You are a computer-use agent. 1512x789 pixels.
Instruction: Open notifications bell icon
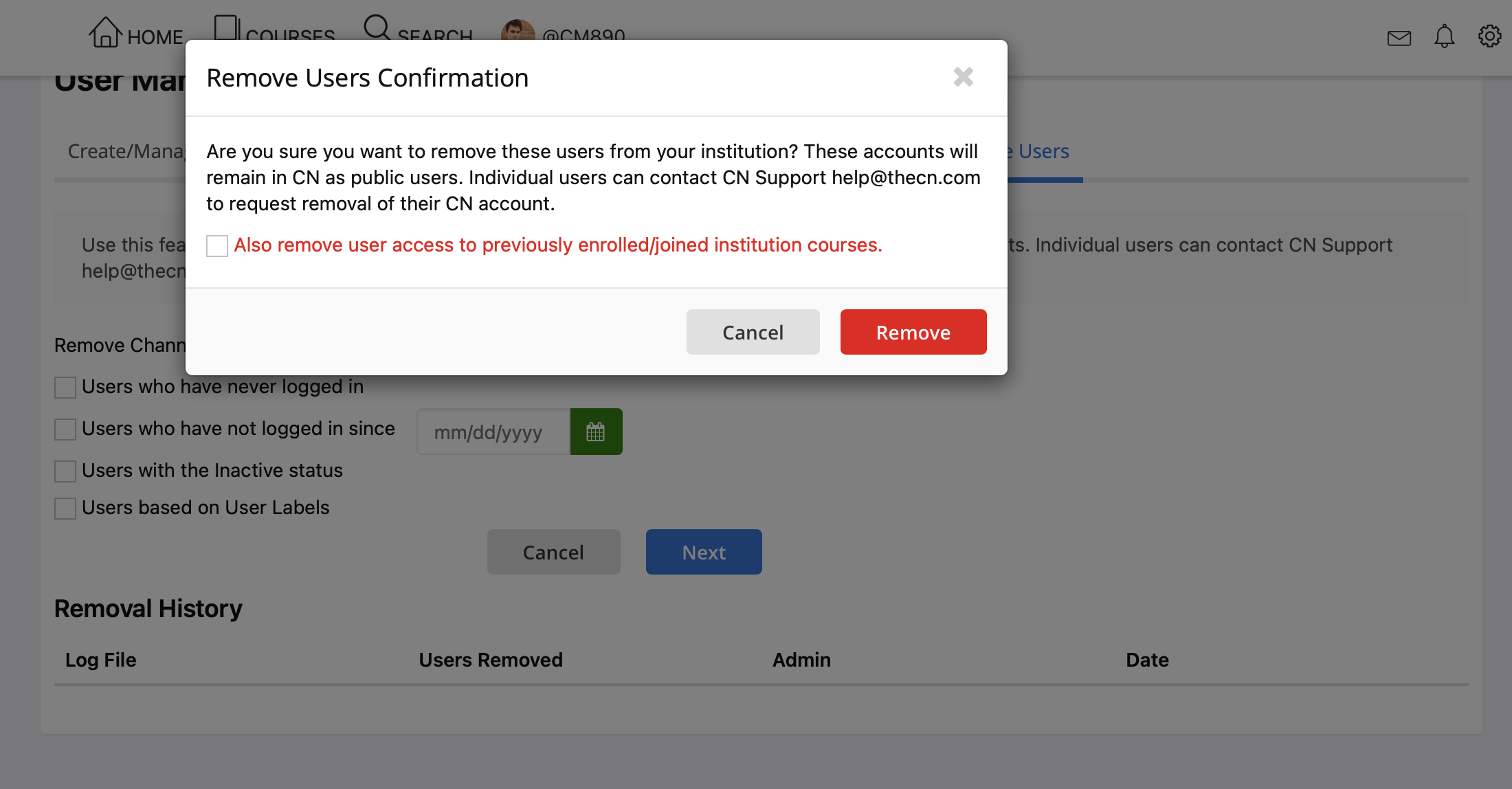1445,36
